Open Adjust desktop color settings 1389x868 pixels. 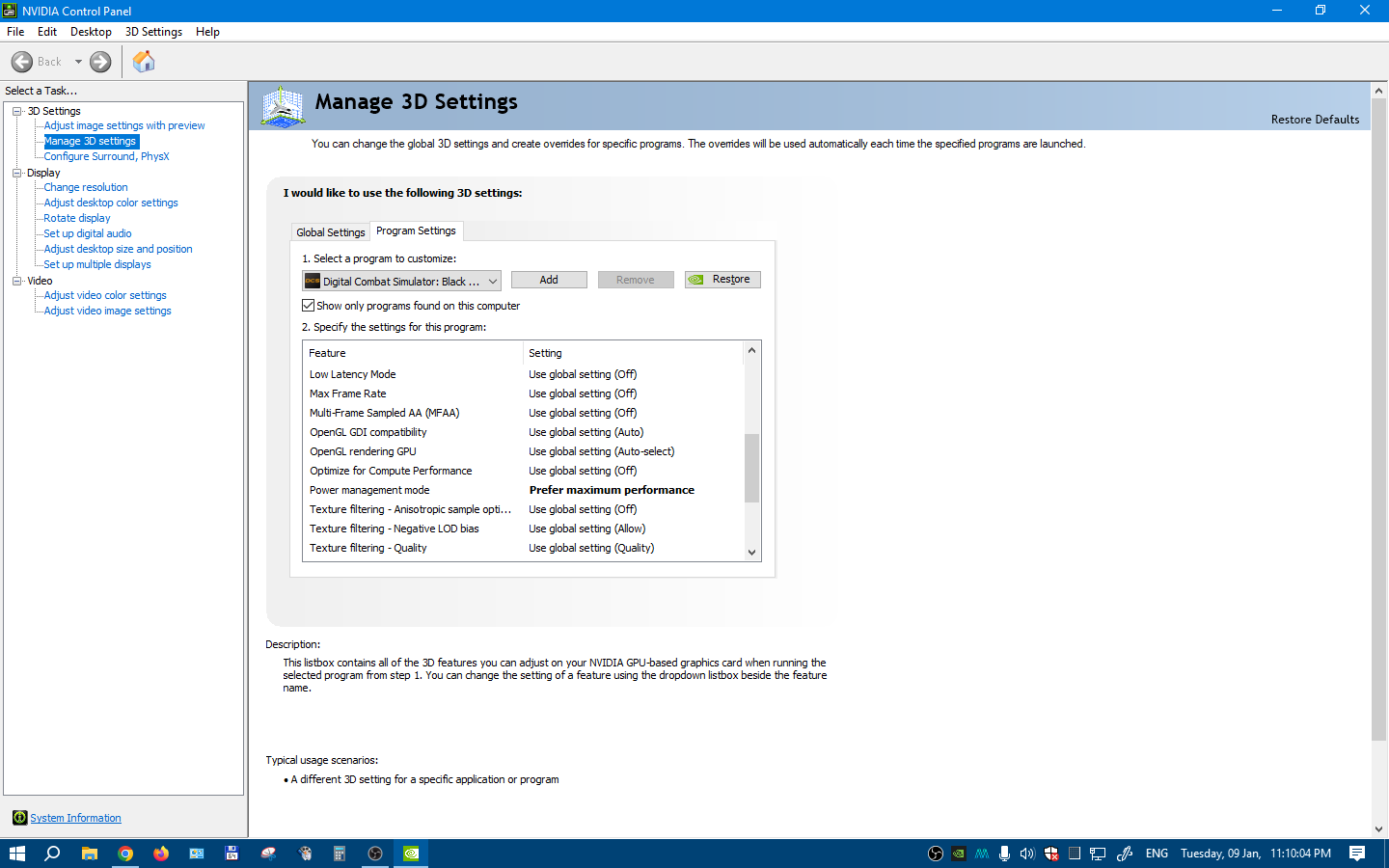click(x=111, y=203)
